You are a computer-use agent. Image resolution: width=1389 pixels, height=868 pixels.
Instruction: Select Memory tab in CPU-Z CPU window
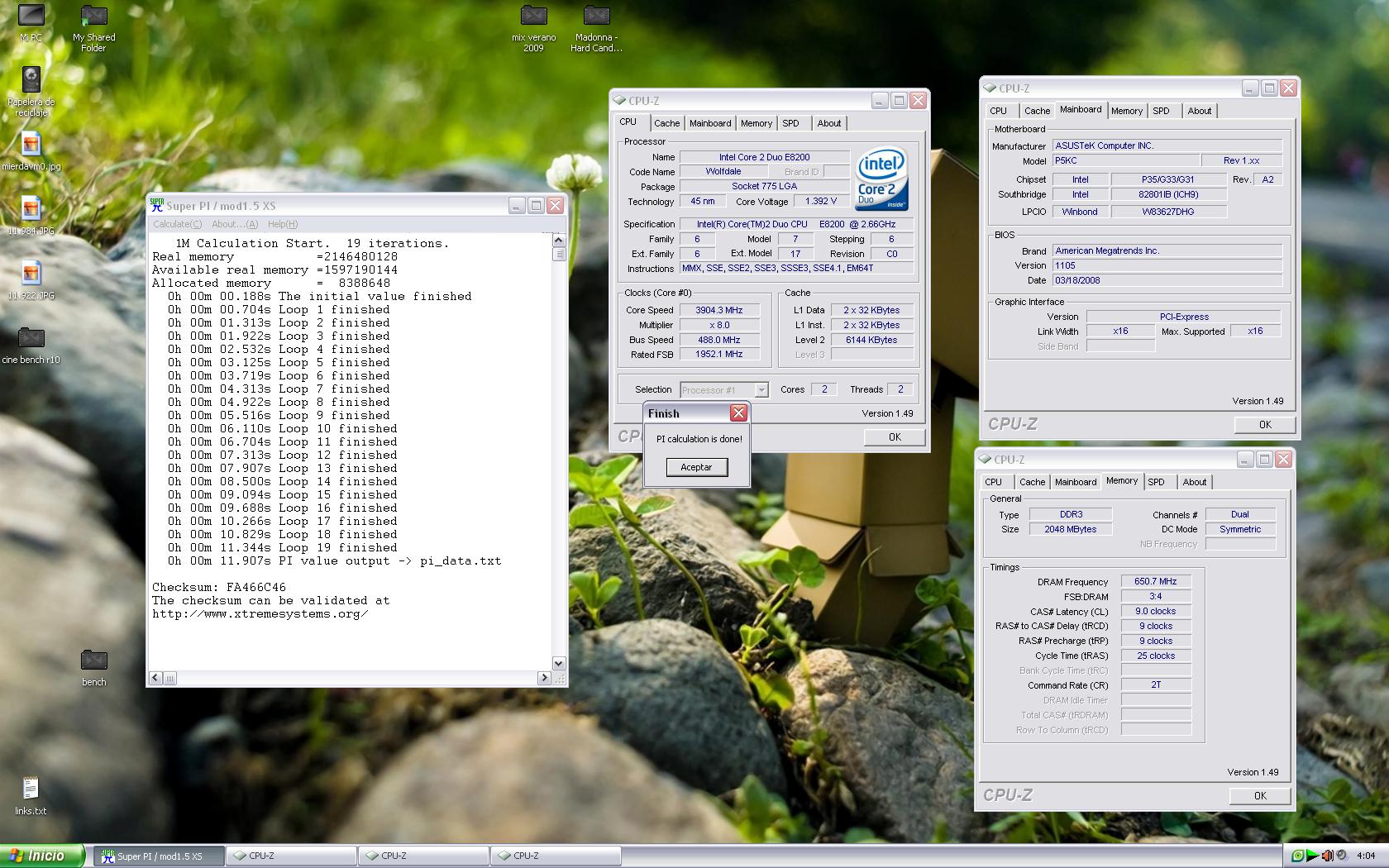pyautogui.click(x=757, y=123)
